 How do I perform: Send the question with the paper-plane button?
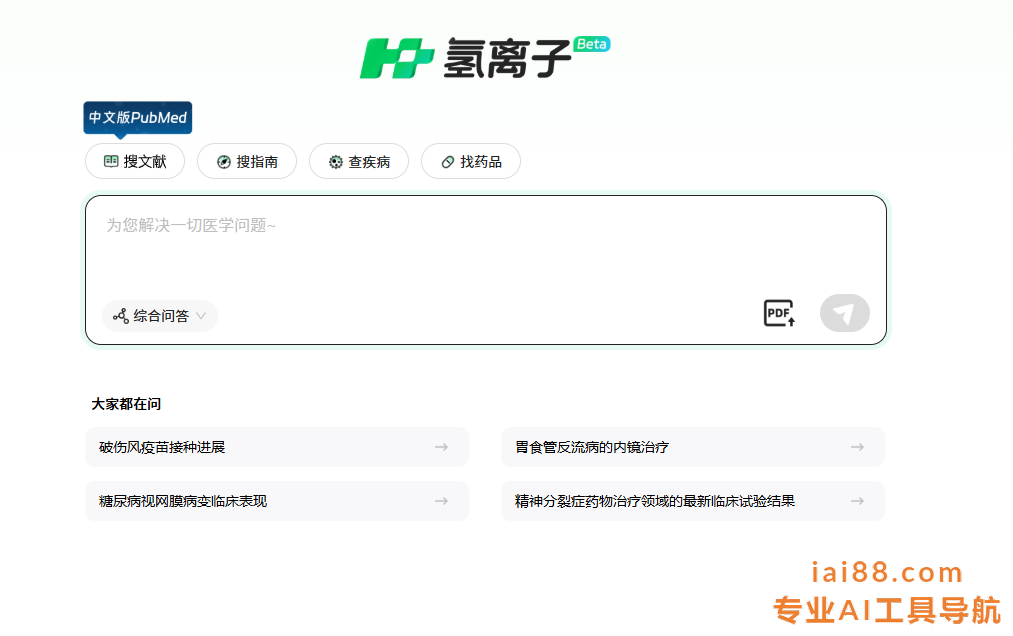coord(844,313)
